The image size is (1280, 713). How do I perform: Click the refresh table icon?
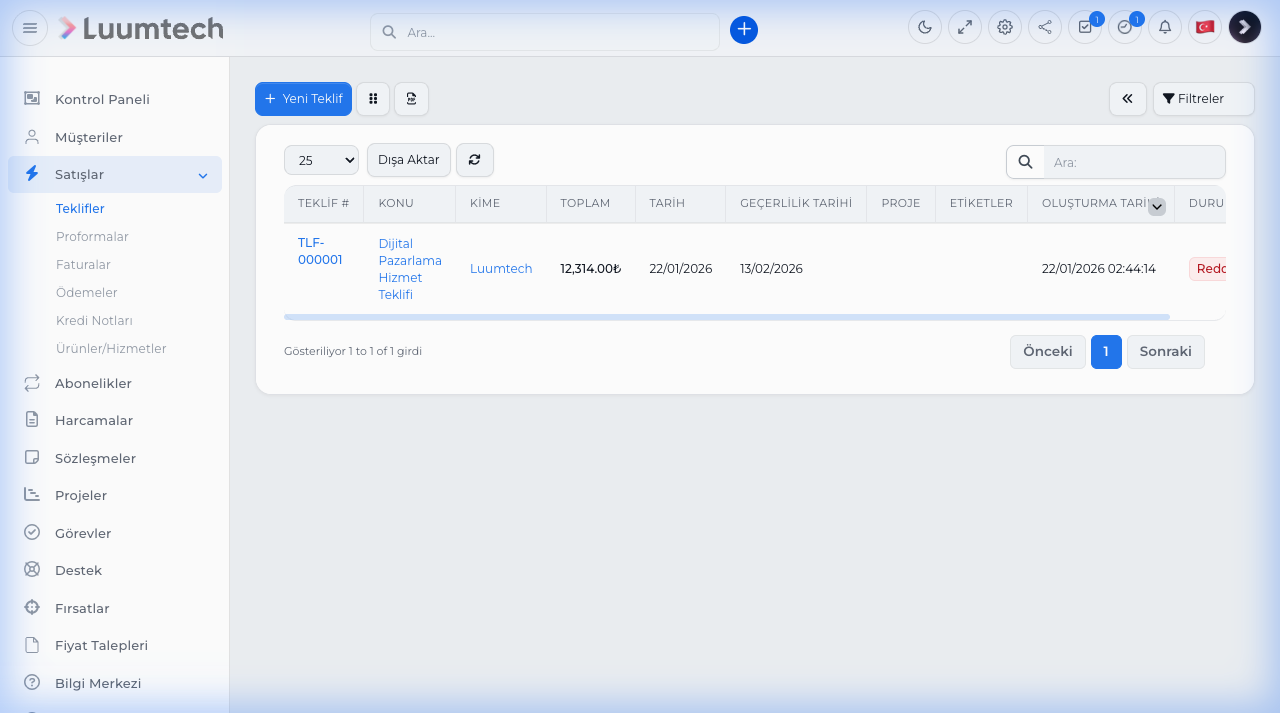tap(475, 160)
